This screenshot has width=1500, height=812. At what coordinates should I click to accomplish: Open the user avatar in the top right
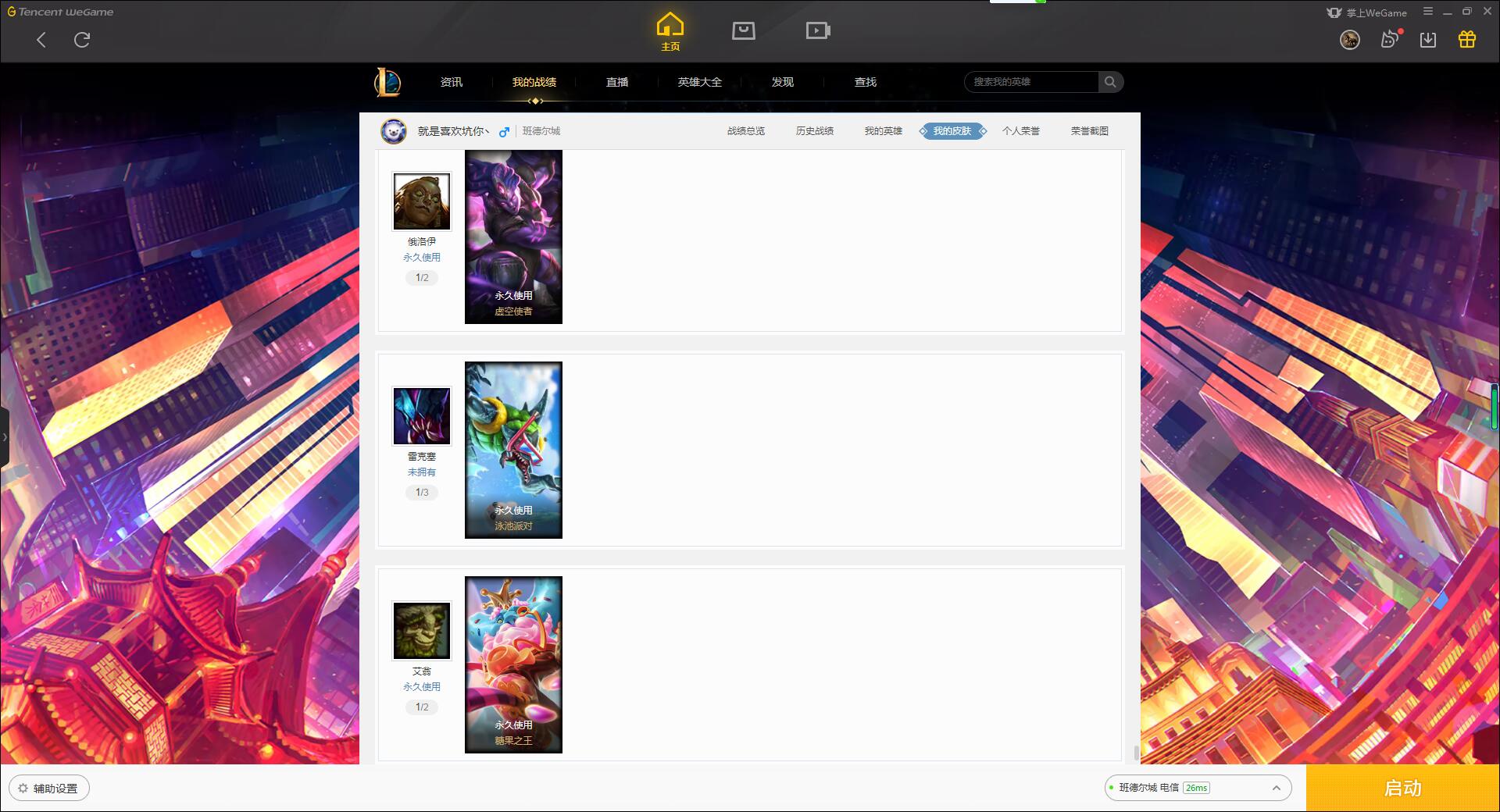coord(1349,40)
